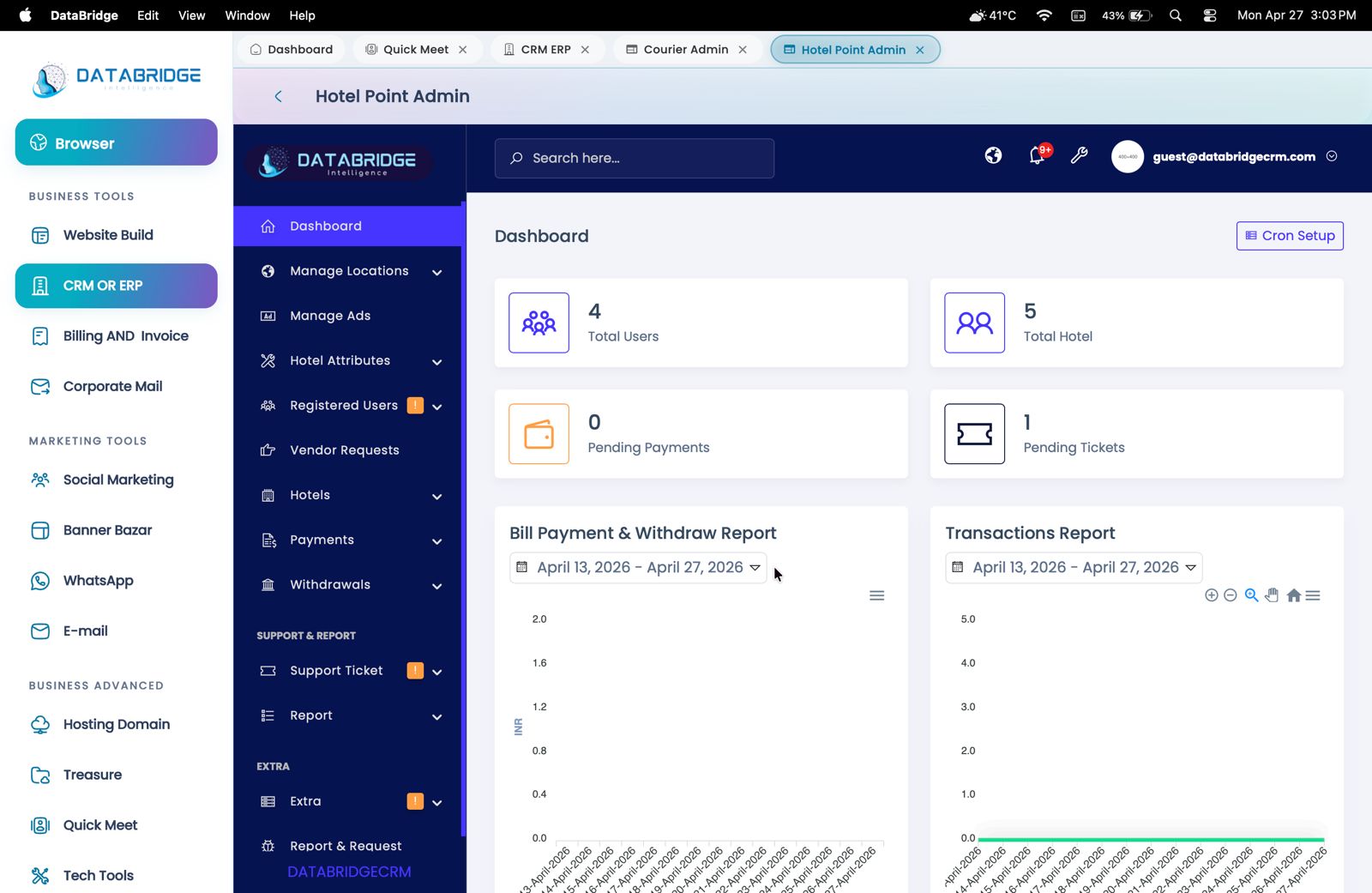Zoom out on the Transactions Report chart
1372x893 pixels.
[x=1231, y=595]
